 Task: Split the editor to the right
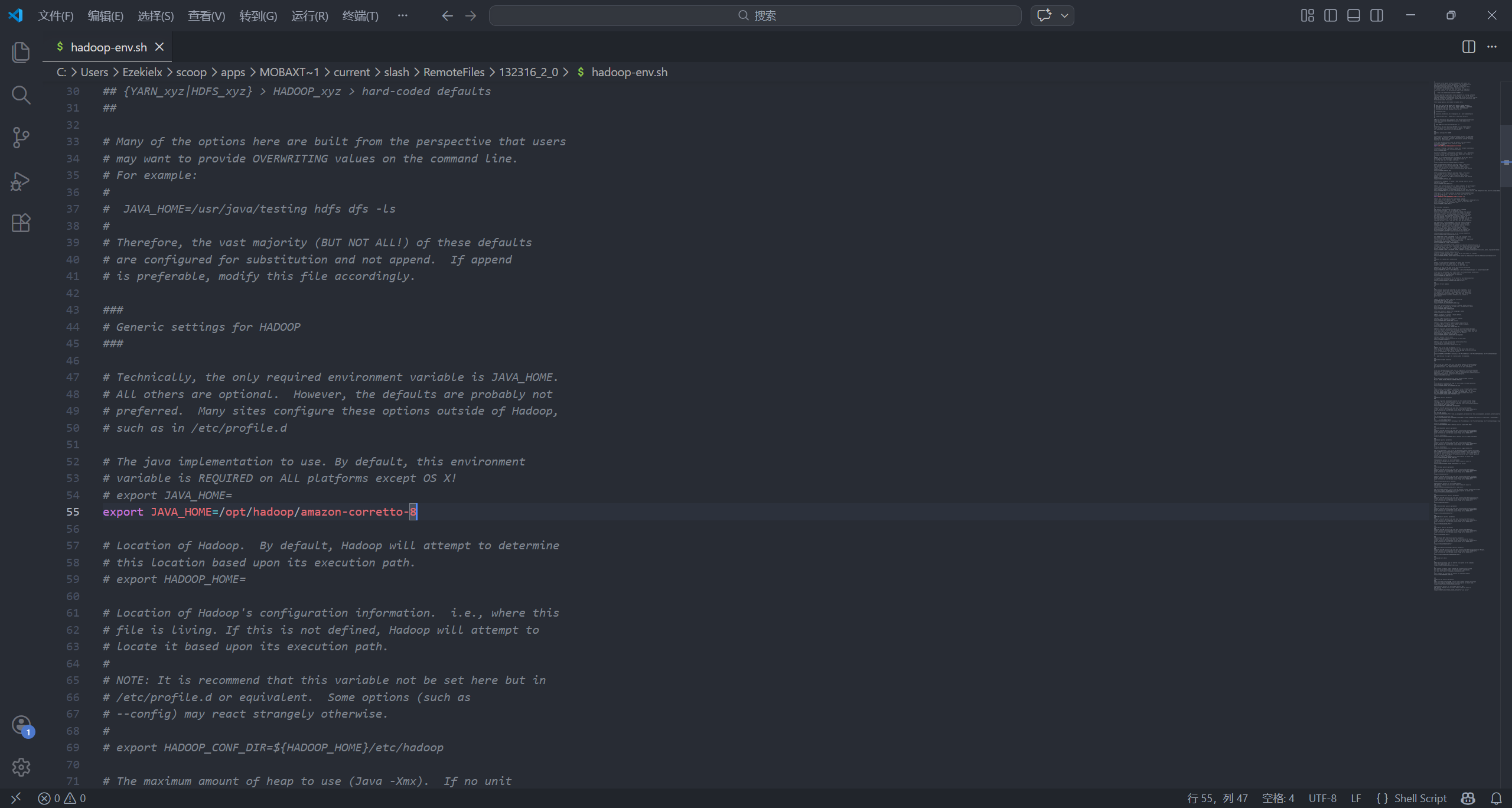[1469, 47]
